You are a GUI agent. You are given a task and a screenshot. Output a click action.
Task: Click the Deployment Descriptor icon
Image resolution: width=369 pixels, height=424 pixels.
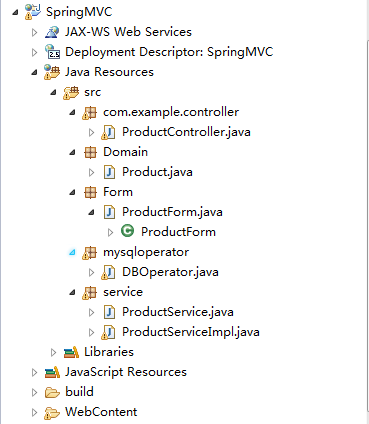[x=52, y=52]
